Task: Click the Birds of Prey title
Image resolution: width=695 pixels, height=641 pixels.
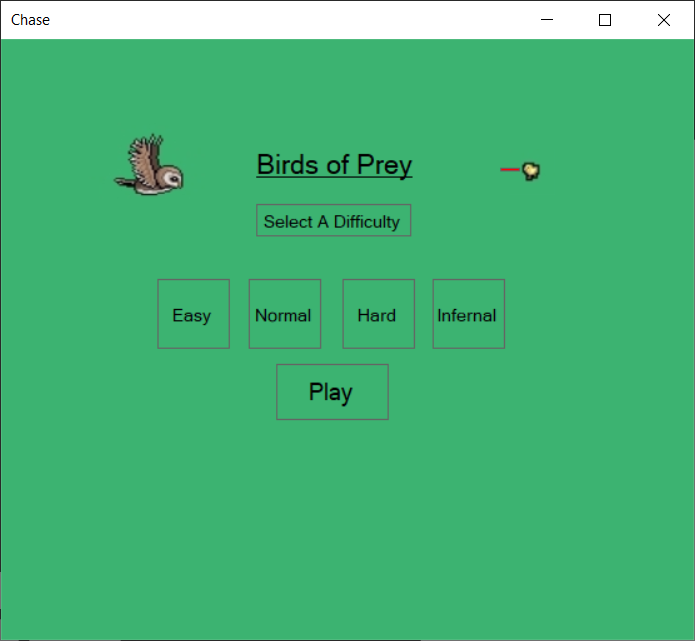Action: [334, 165]
